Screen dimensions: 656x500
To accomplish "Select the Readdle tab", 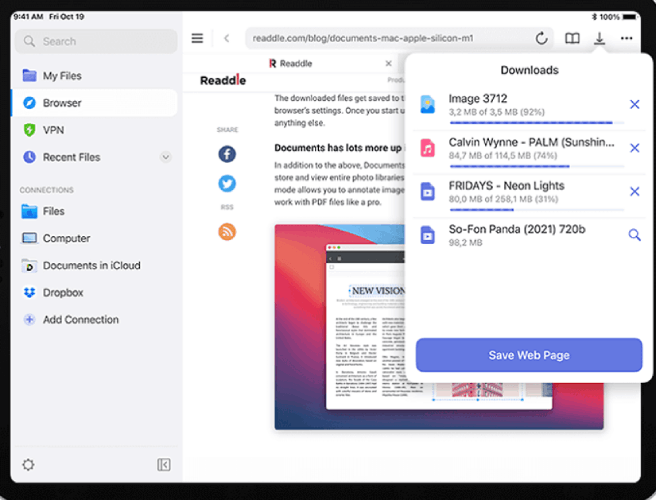I will pyautogui.click(x=291, y=64).
